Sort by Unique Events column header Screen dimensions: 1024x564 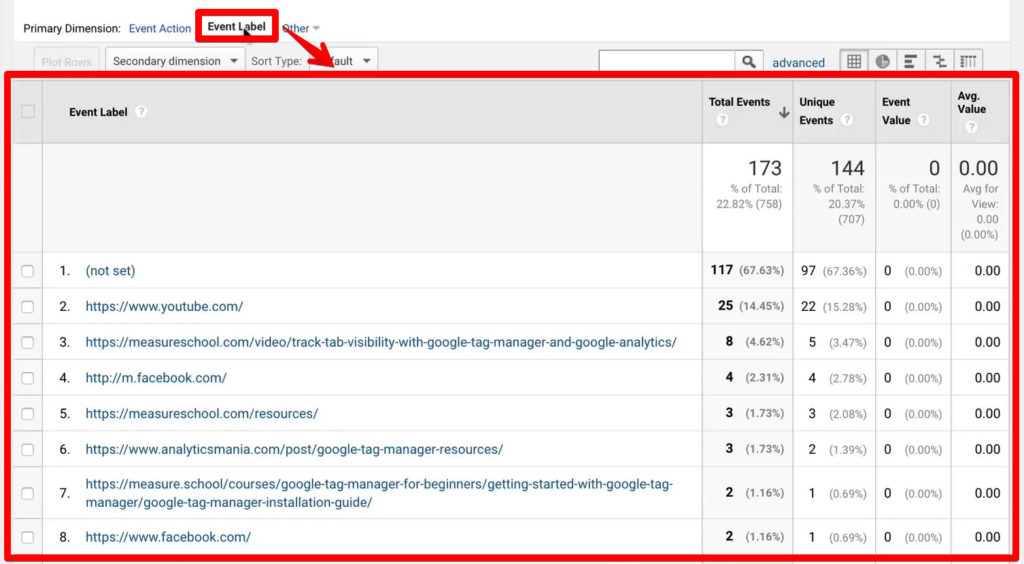coord(817,112)
